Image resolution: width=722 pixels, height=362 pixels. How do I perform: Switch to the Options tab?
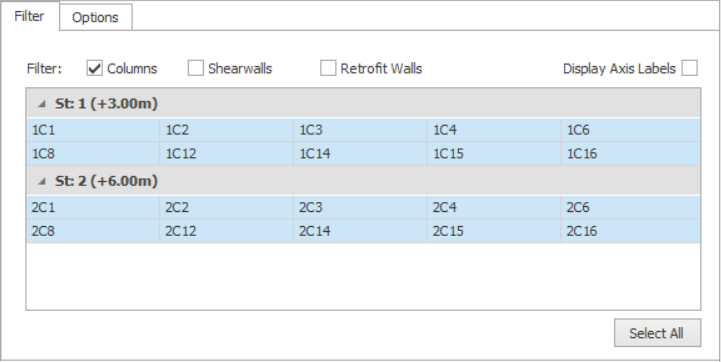pos(95,18)
